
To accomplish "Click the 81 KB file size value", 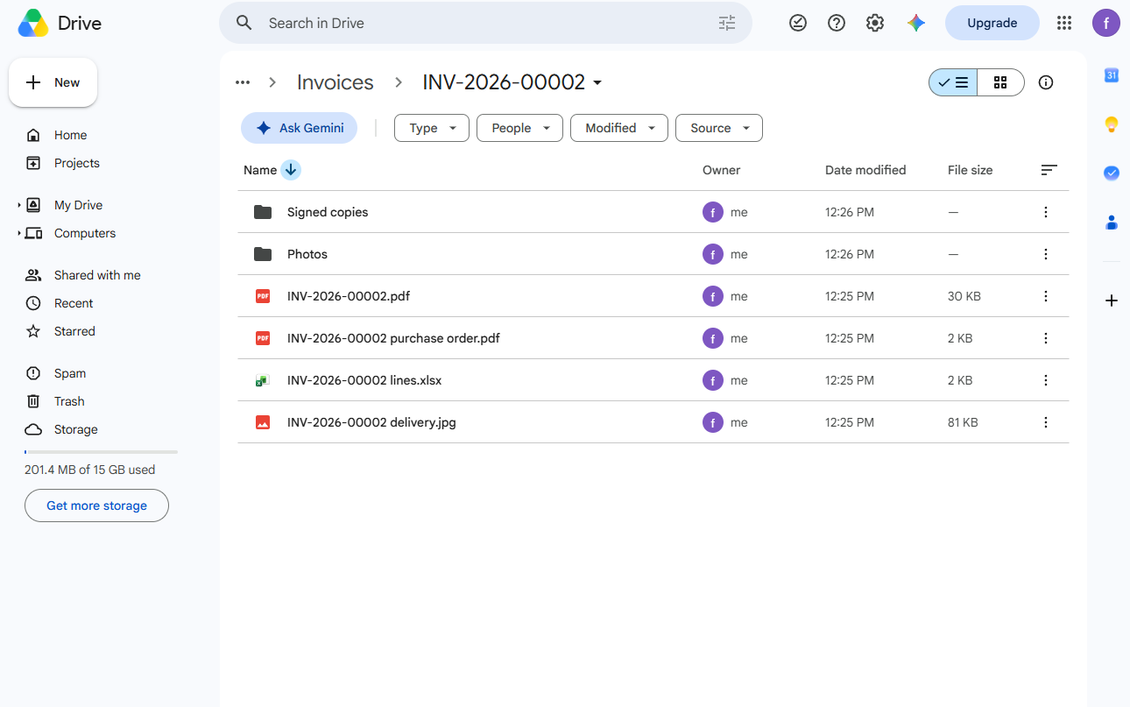I will coord(963,422).
